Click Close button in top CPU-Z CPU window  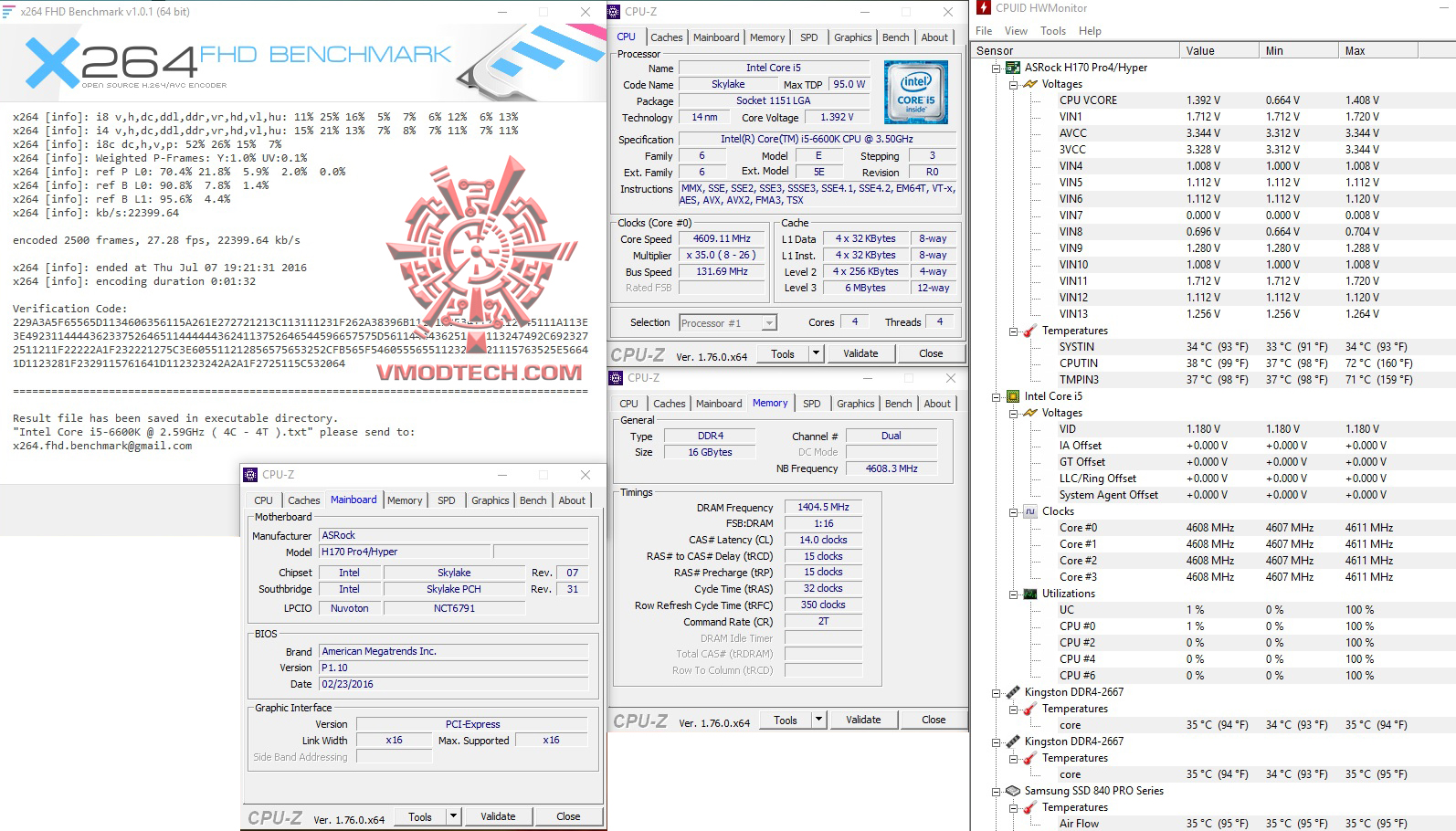(931, 353)
